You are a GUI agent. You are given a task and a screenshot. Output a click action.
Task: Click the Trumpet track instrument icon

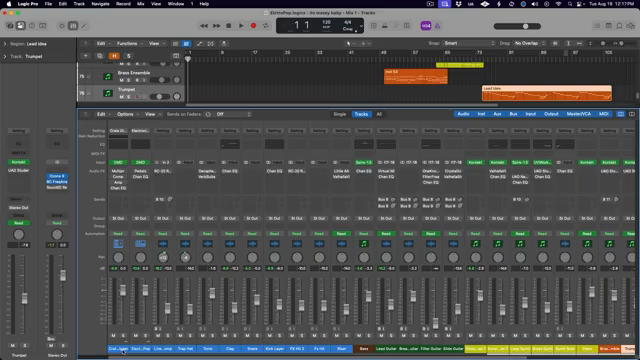tap(108, 93)
